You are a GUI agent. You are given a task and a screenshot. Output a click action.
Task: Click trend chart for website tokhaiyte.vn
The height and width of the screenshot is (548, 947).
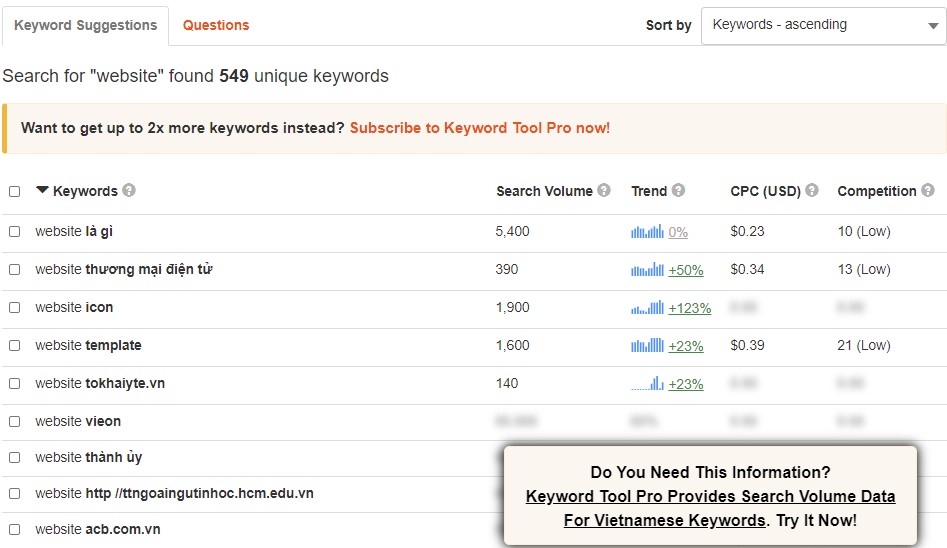[x=647, y=384]
